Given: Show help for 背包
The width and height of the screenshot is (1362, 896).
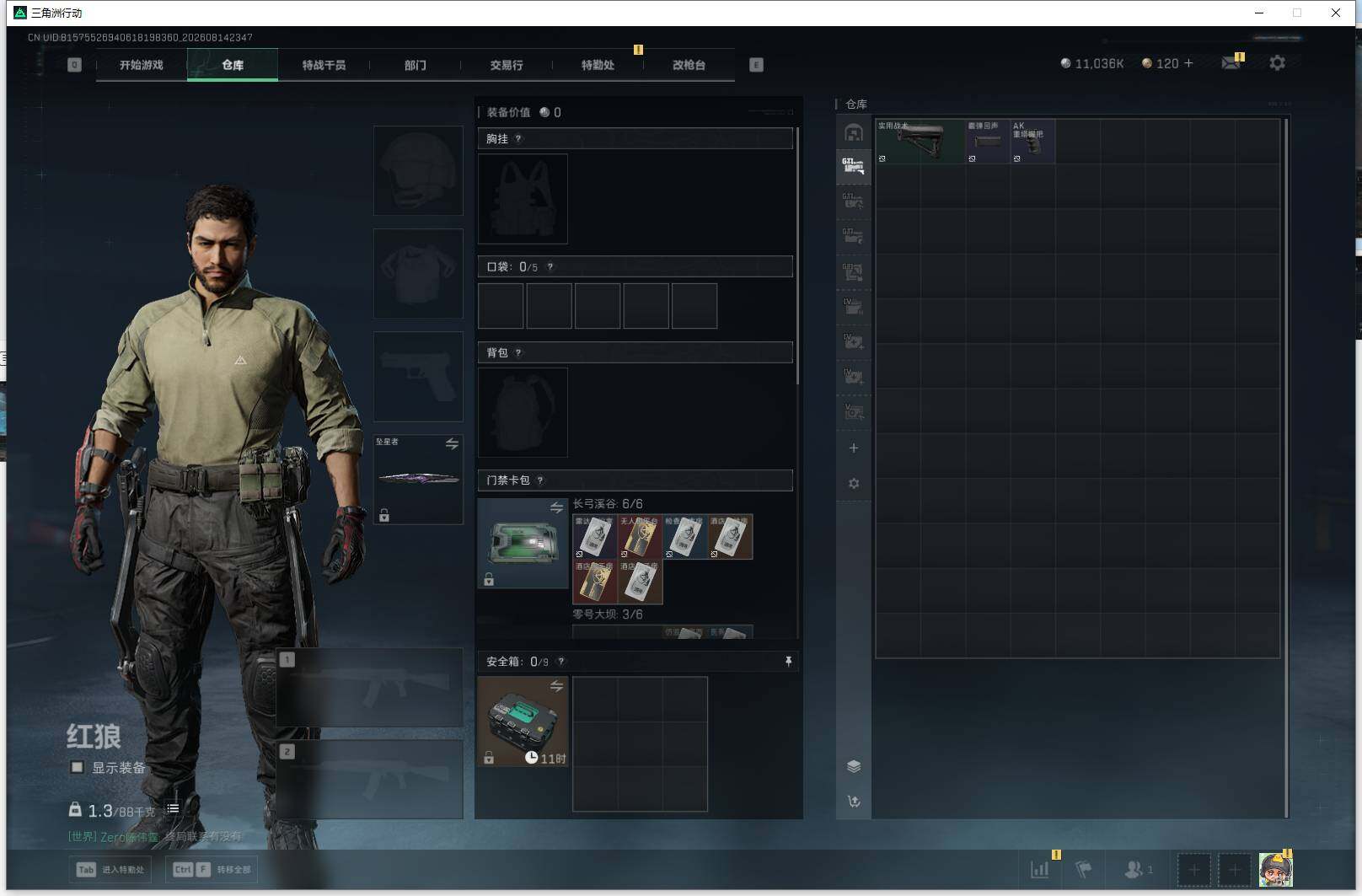Looking at the screenshot, I should click(518, 353).
